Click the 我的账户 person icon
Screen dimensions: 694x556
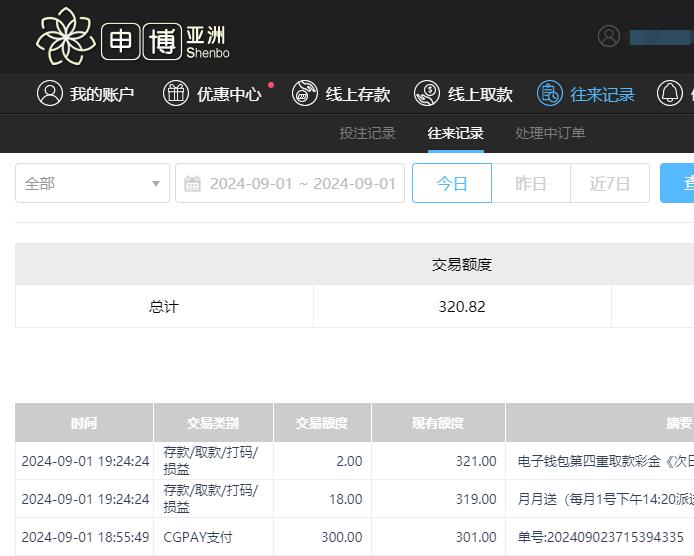click(49, 94)
